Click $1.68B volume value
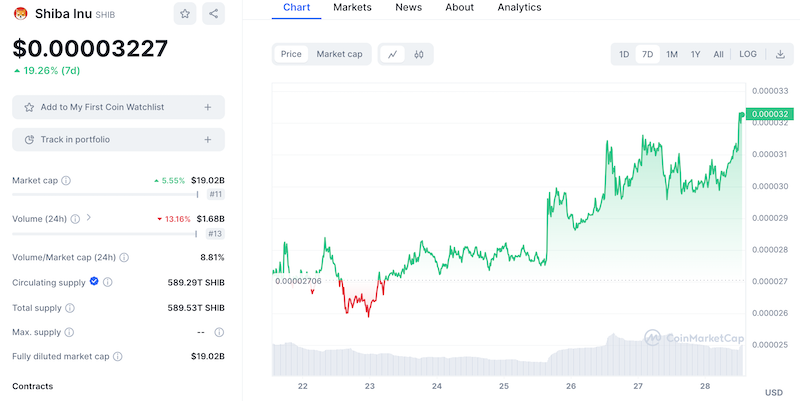 [210, 219]
